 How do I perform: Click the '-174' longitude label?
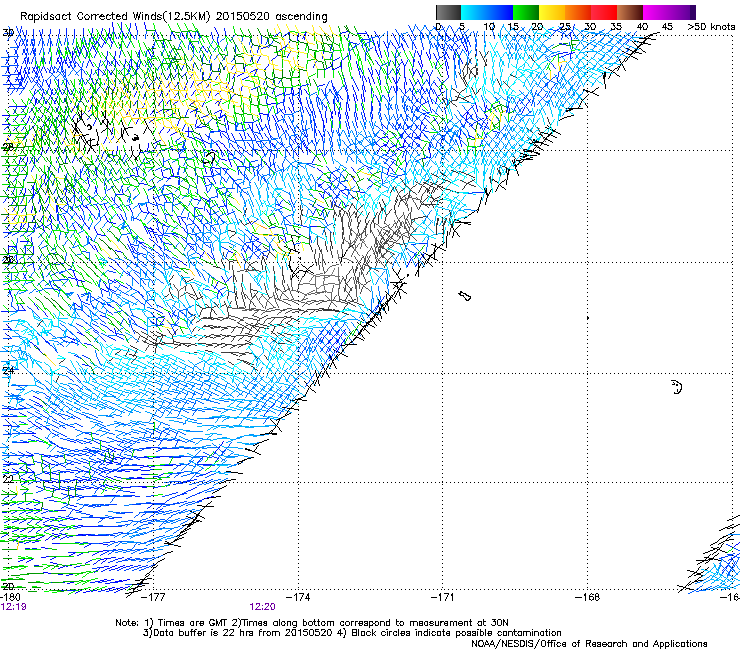[298, 597]
